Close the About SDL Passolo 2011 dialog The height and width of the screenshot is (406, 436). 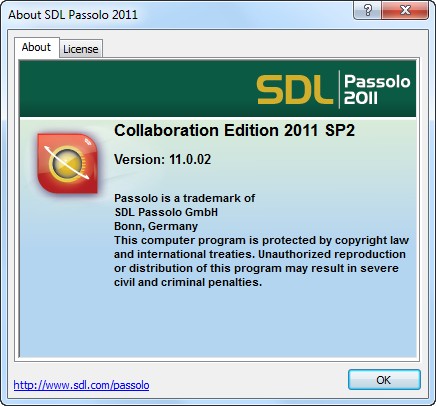(x=405, y=10)
